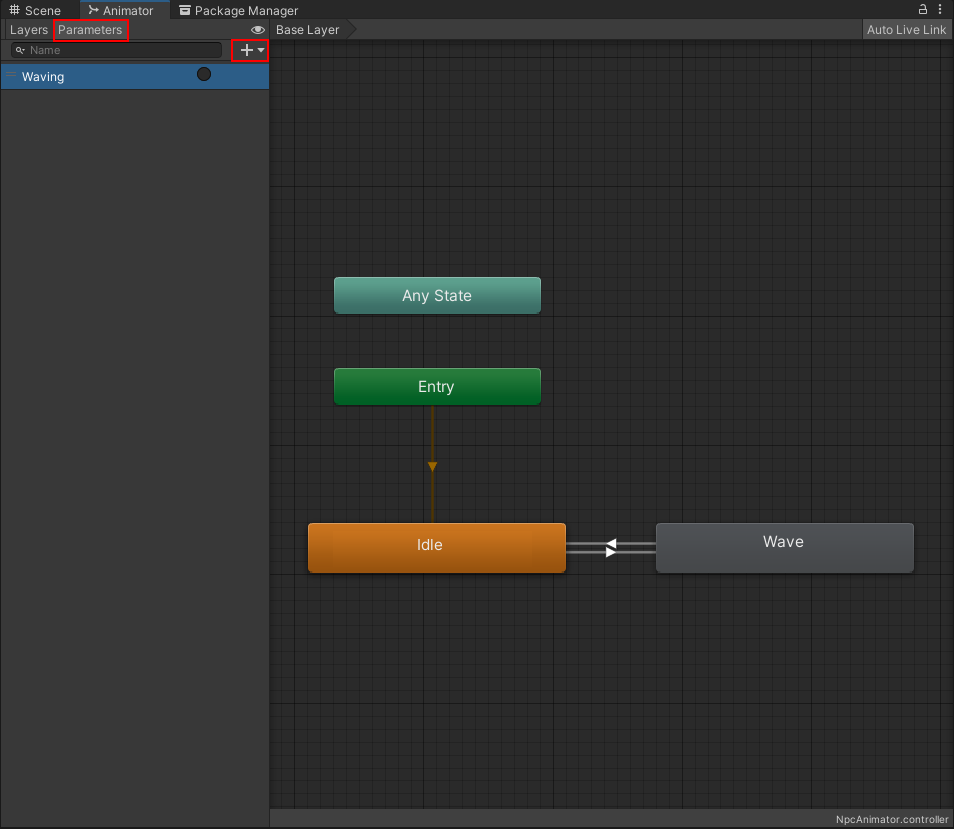Viewport: 954px width, 829px height.
Task: Click the drag handle beside the Waving parameter
Action: pyautogui.click(x=11, y=75)
